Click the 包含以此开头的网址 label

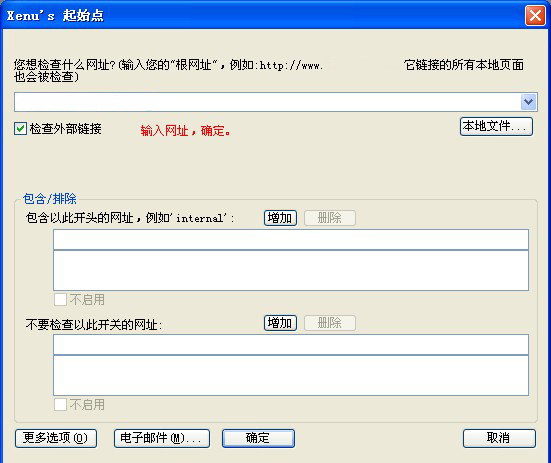(x=130, y=218)
